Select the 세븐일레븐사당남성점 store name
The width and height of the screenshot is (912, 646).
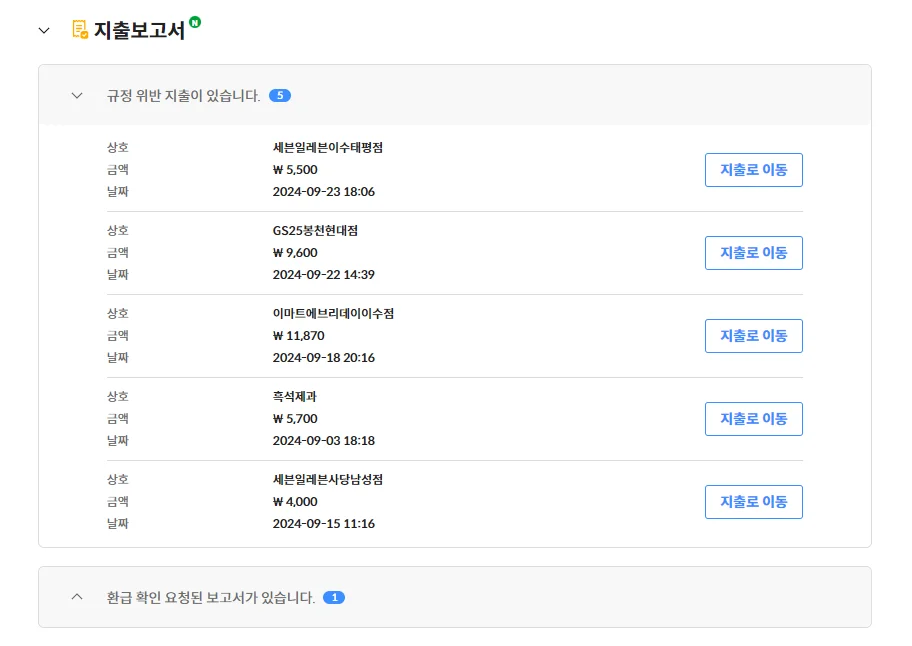[327, 479]
